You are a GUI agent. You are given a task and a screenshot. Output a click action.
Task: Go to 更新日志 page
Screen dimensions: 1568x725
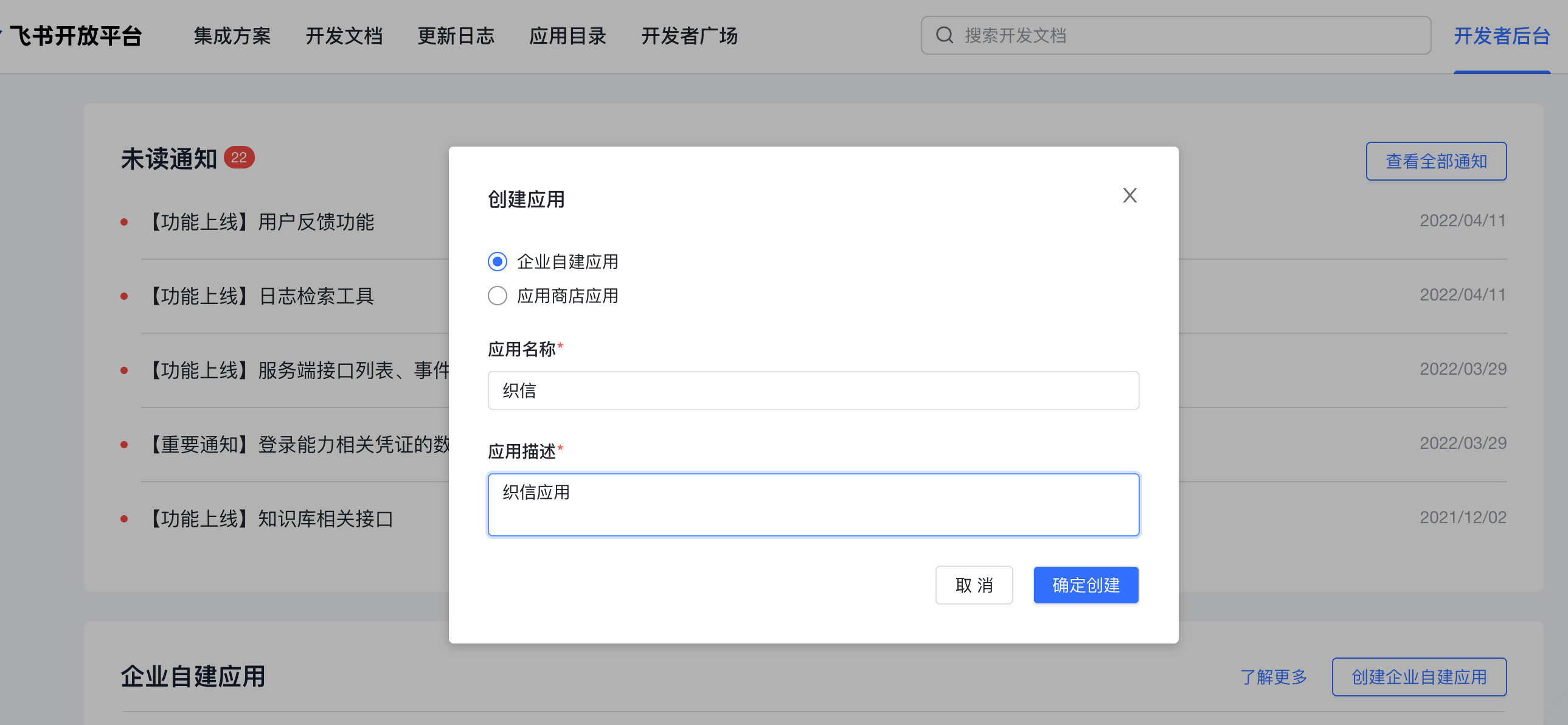point(456,36)
